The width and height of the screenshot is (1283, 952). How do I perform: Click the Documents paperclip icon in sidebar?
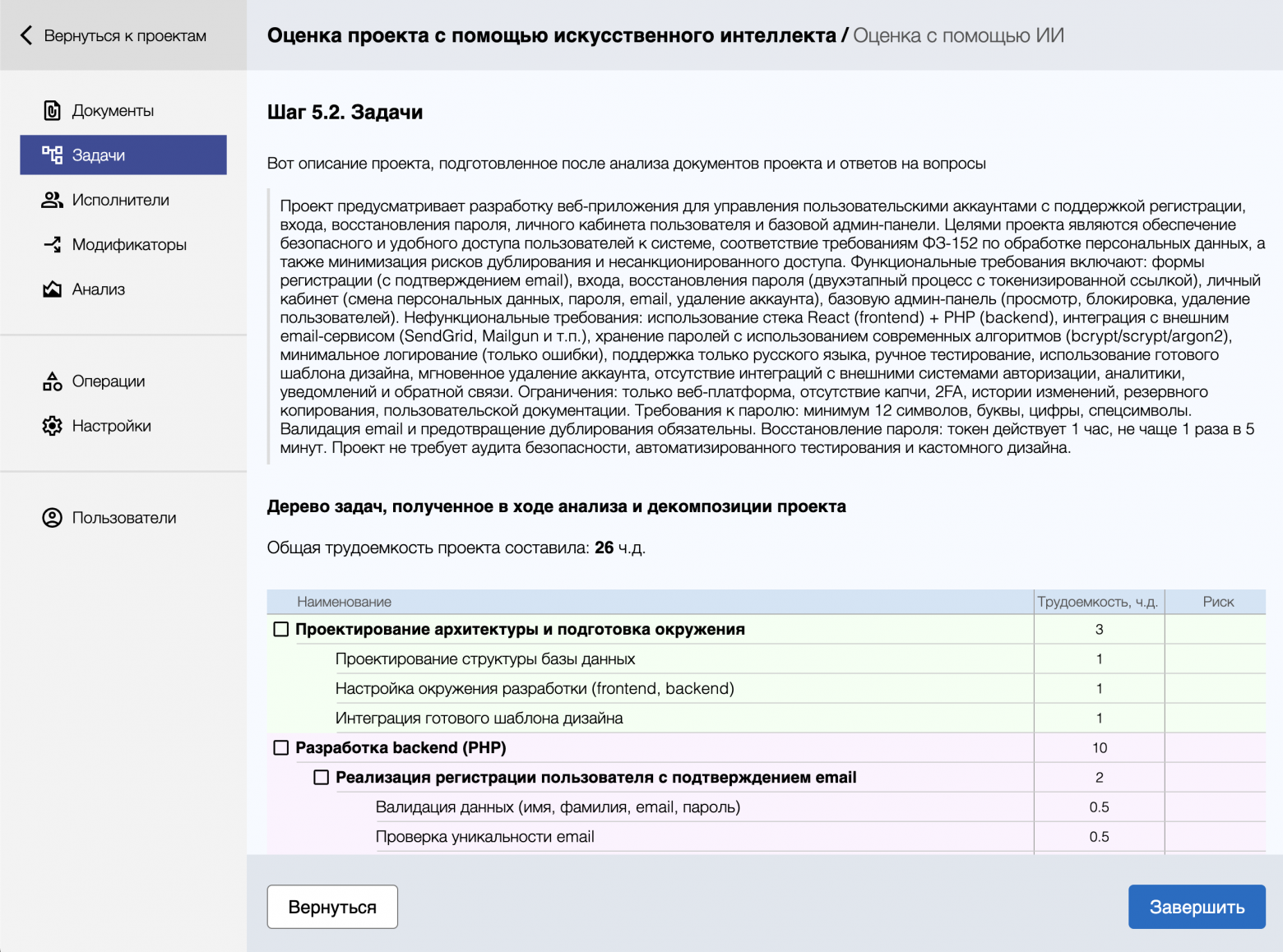(x=52, y=110)
